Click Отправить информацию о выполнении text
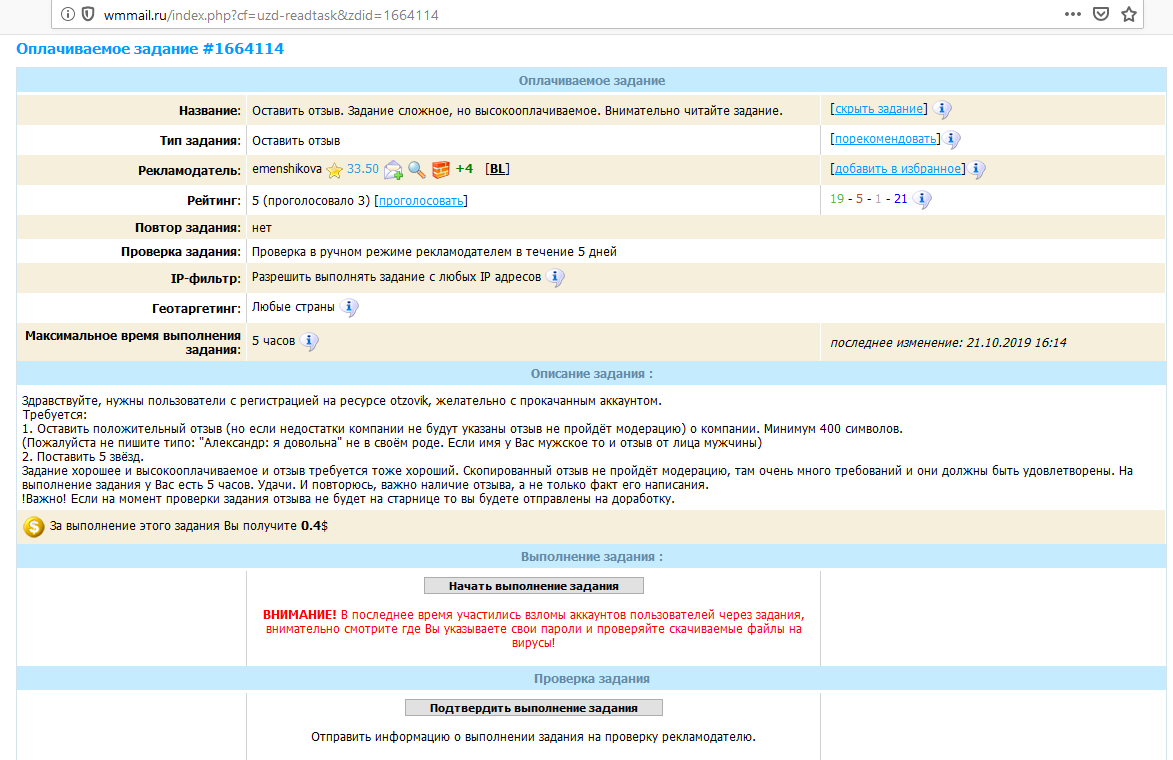This screenshot has width=1173, height=760. coord(533,737)
